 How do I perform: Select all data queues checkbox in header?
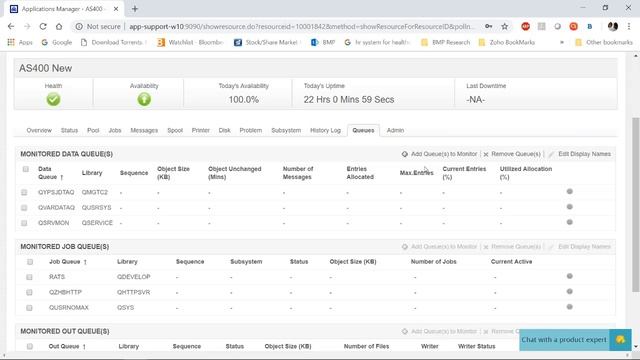click(26, 169)
